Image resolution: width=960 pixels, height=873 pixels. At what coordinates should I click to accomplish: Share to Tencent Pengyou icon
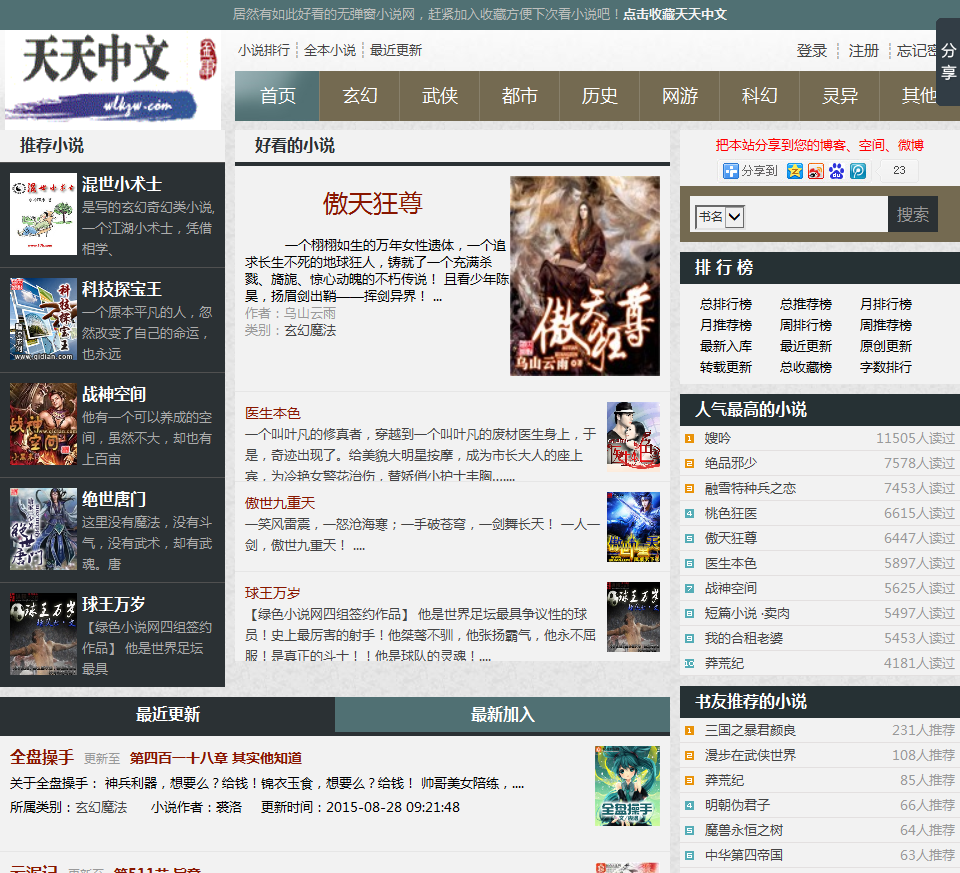[x=858, y=171]
